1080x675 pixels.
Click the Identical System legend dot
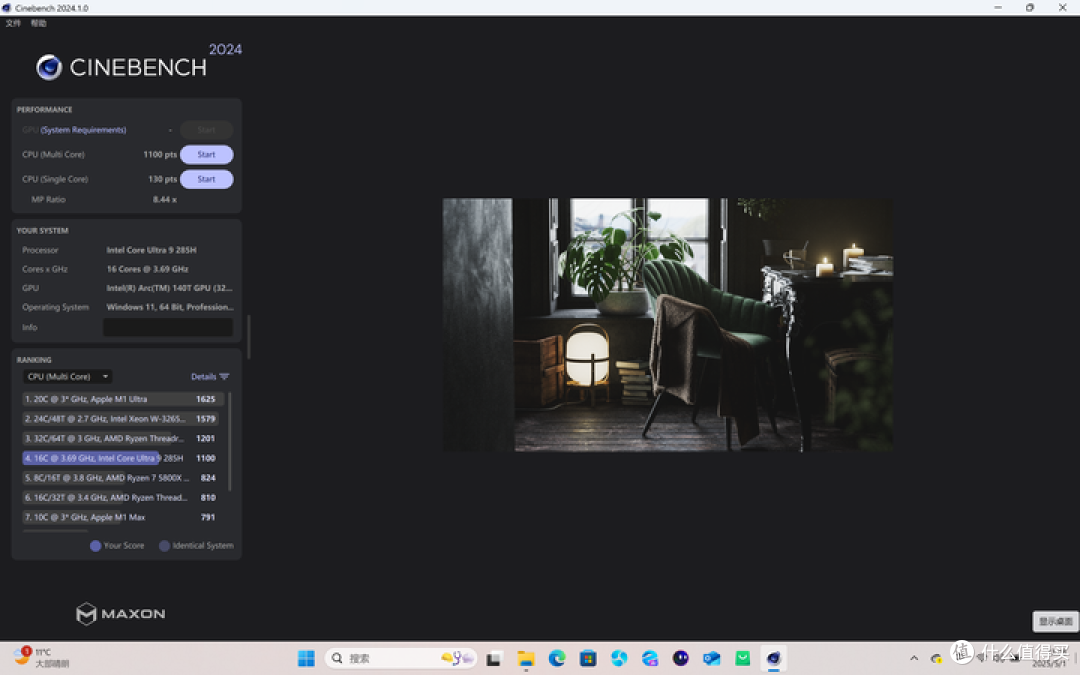164,546
